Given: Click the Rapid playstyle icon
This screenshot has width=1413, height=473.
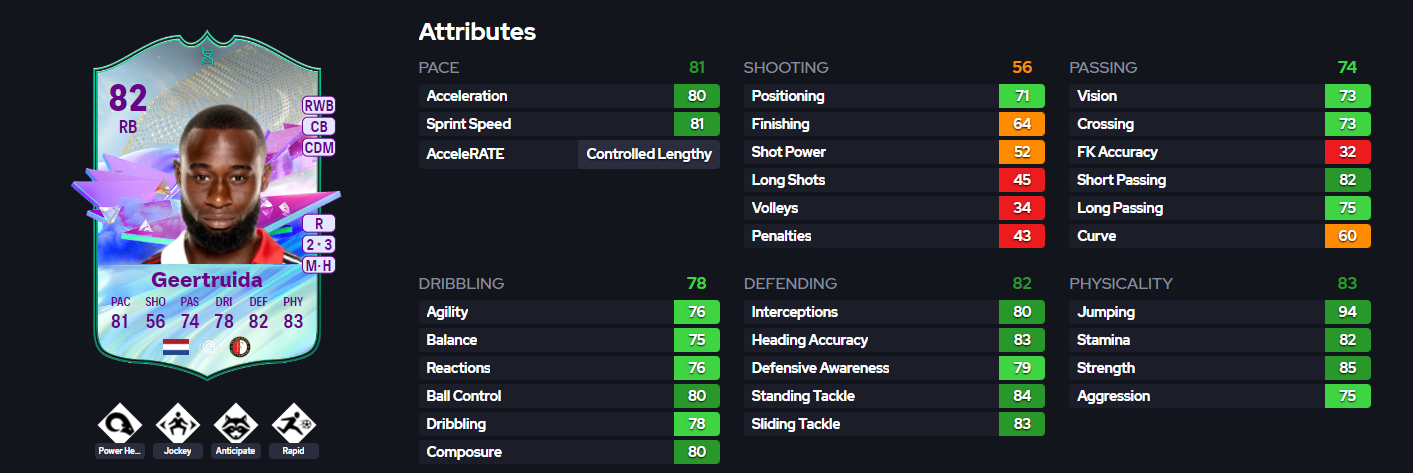Looking at the screenshot, I should pyautogui.click(x=293, y=424).
